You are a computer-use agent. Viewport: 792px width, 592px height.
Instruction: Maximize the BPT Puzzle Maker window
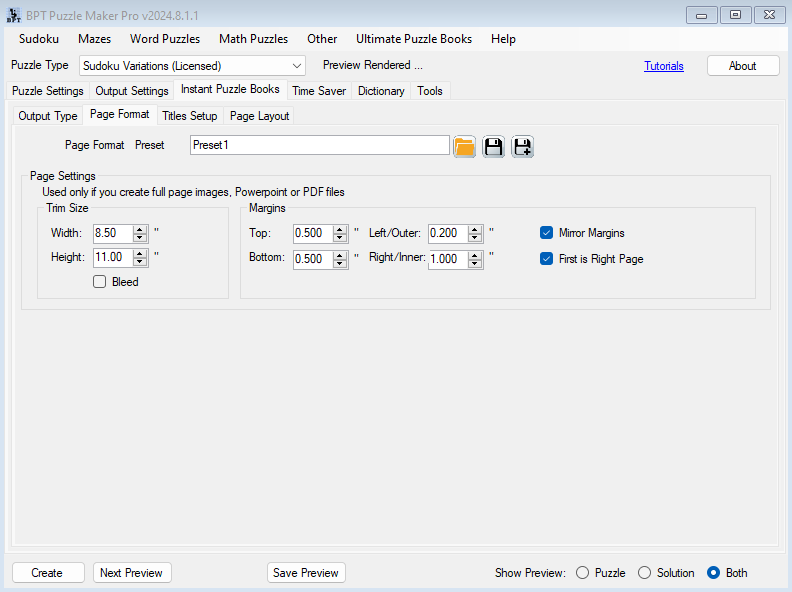tap(735, 15)
